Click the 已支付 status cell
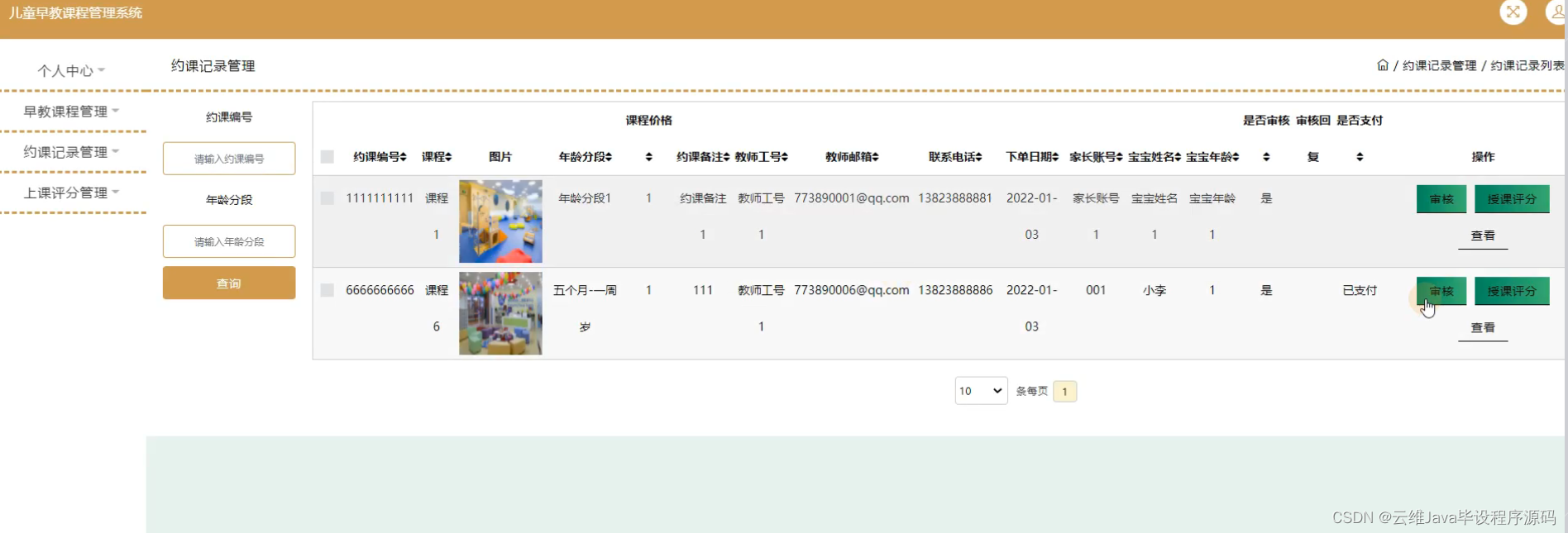This screenshot has width=1568, height=533. [x=1360, y=290]
